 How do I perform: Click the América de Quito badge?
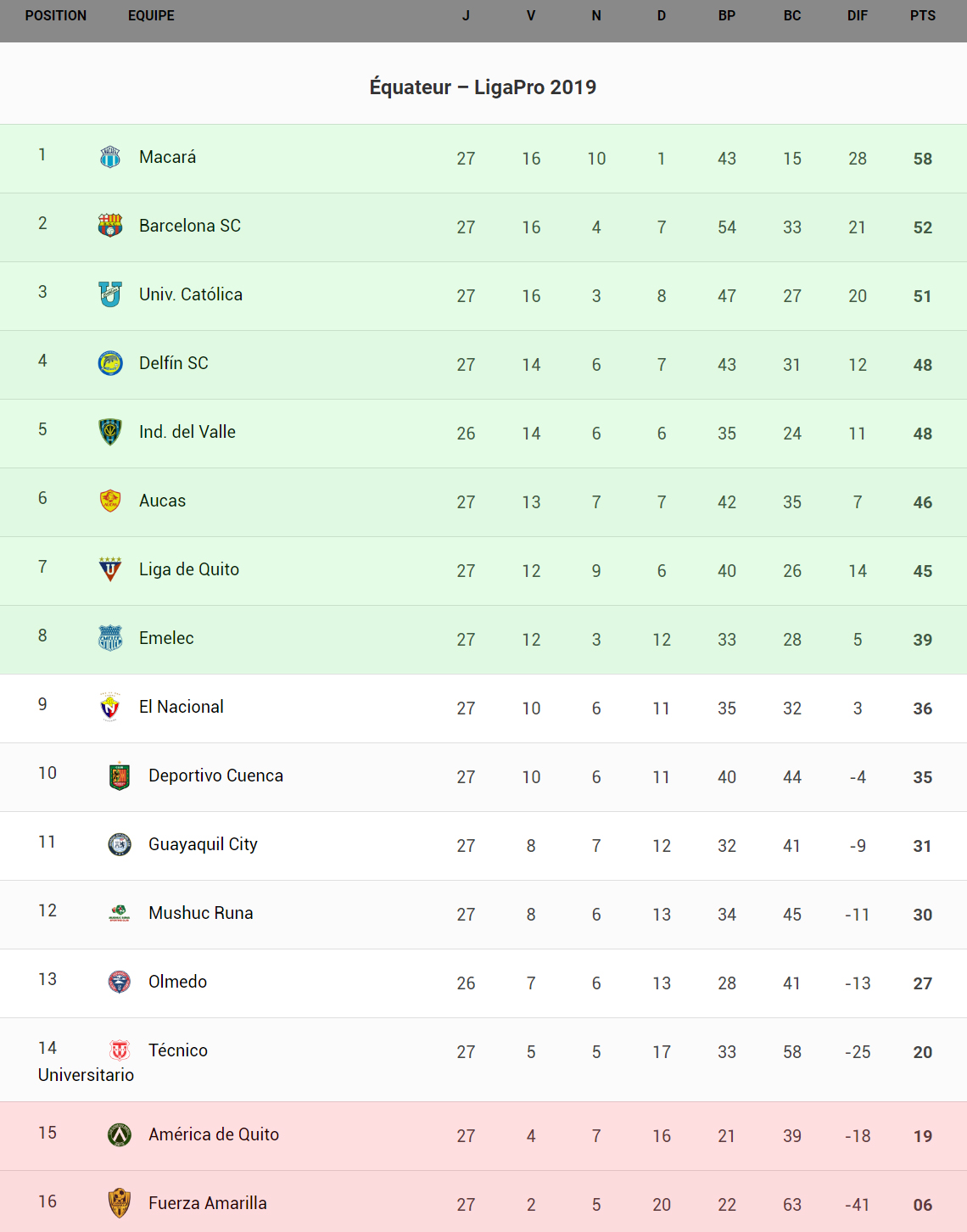click(120, 1134)
